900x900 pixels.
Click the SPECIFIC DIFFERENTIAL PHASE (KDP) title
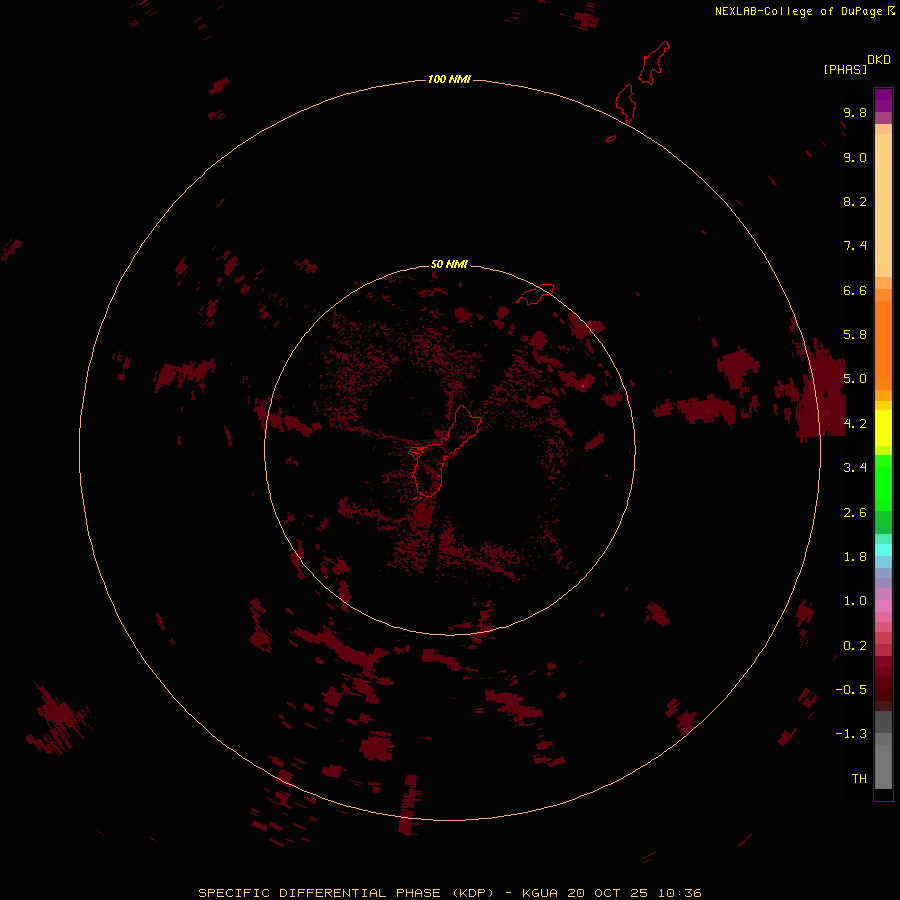[x=346, y=893]
